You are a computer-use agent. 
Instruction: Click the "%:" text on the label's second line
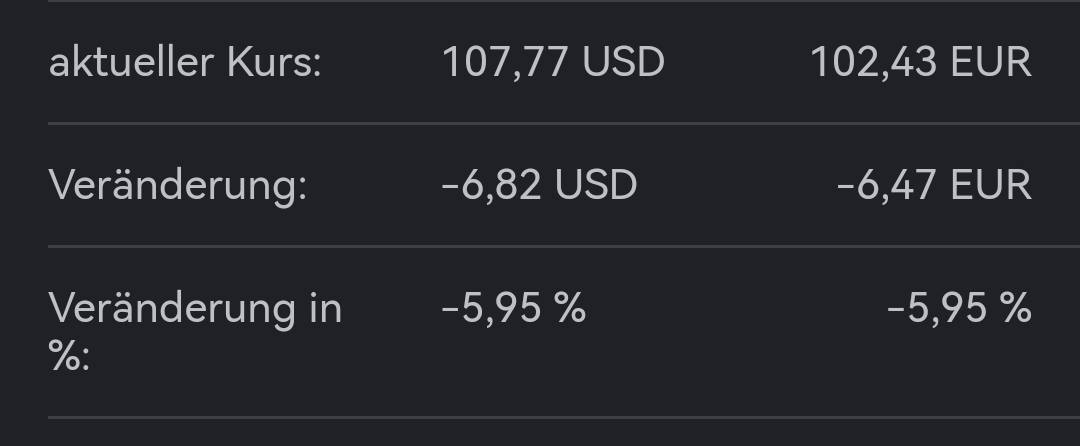click(69, 355)
